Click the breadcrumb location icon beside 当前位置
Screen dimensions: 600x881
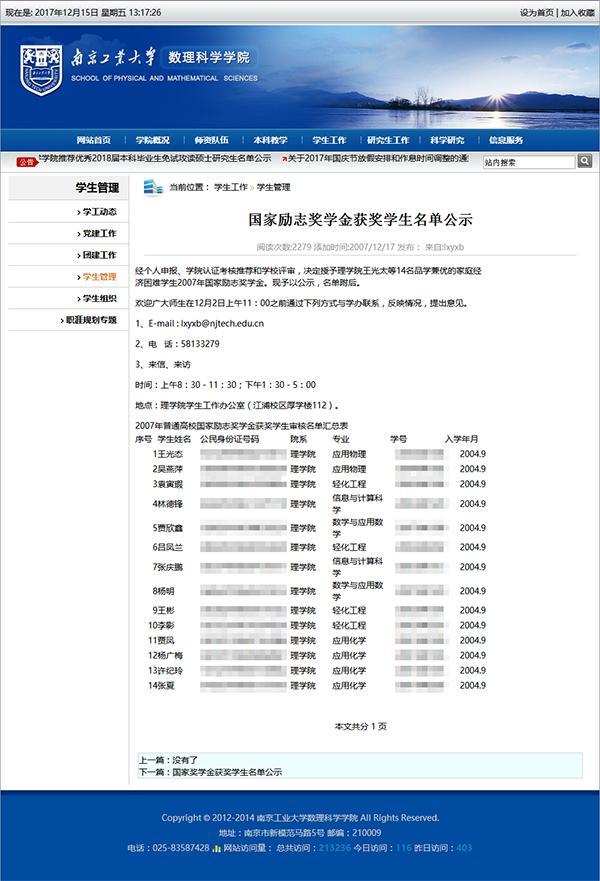152,187
